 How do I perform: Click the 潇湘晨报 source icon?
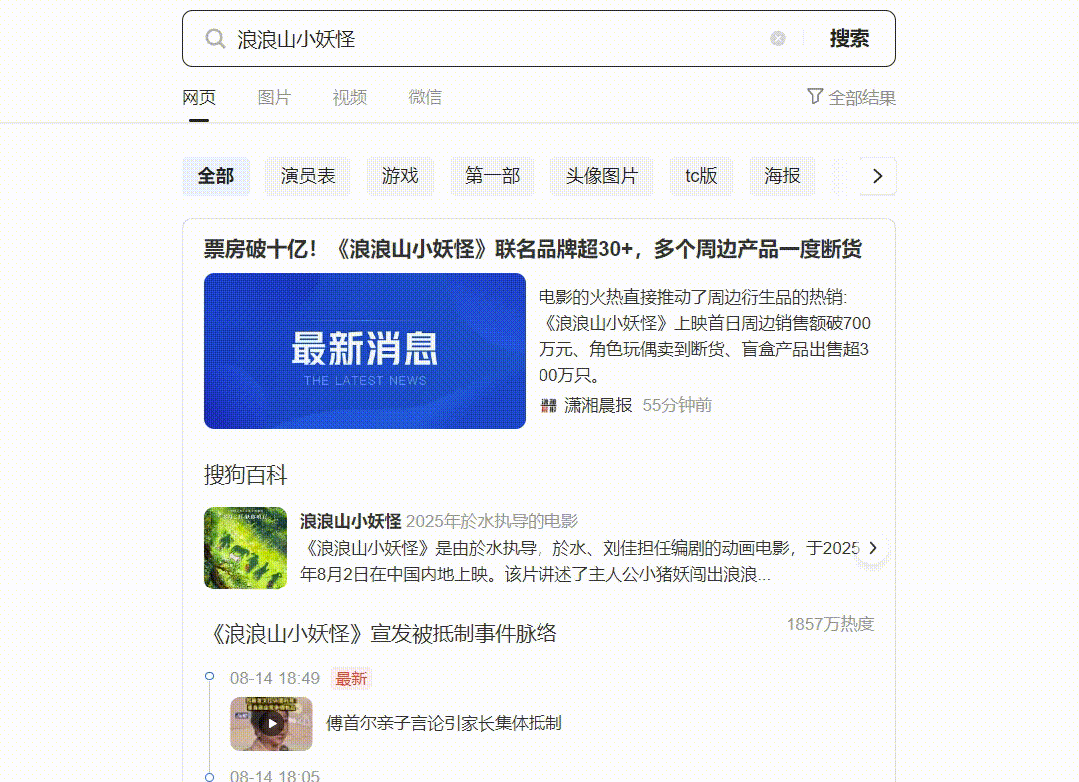click(548, 405)
